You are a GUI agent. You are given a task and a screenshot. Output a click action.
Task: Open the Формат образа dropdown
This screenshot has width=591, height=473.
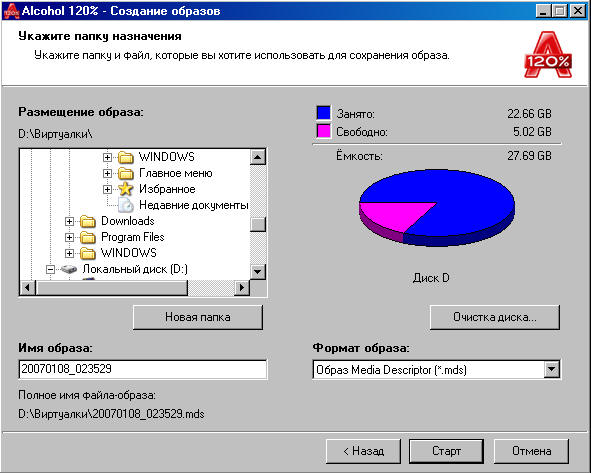click(551, 369)
